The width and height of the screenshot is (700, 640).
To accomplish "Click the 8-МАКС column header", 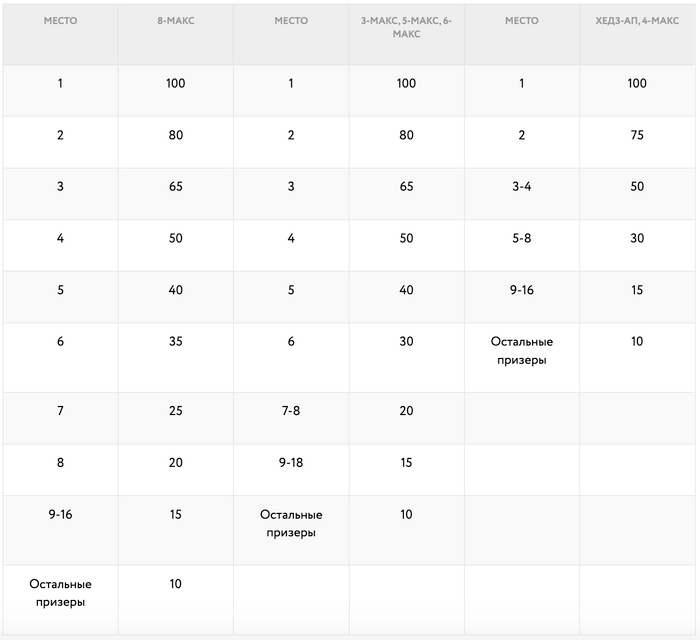I will [176, 20].
